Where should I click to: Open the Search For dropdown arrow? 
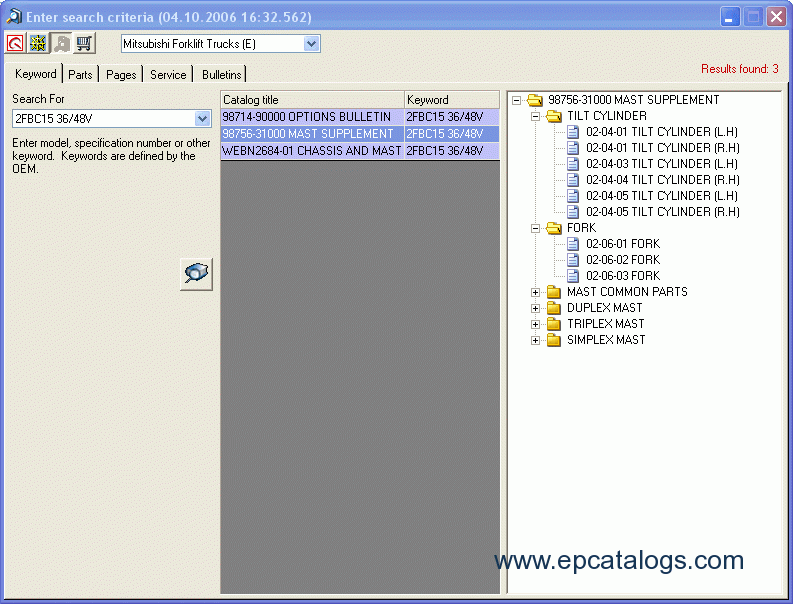point(202,119)
